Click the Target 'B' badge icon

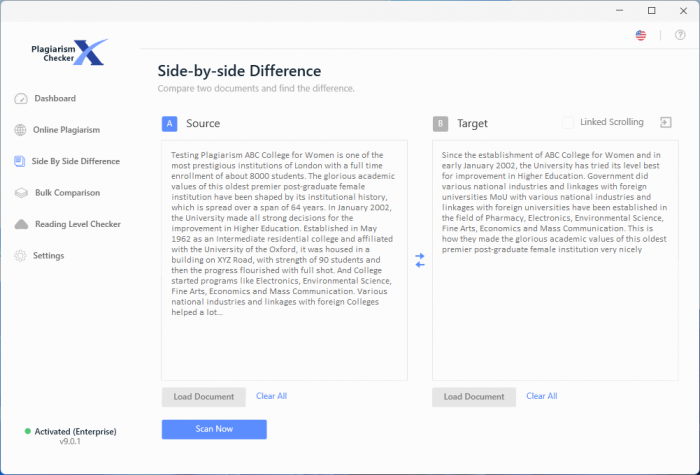click(441, 124)
